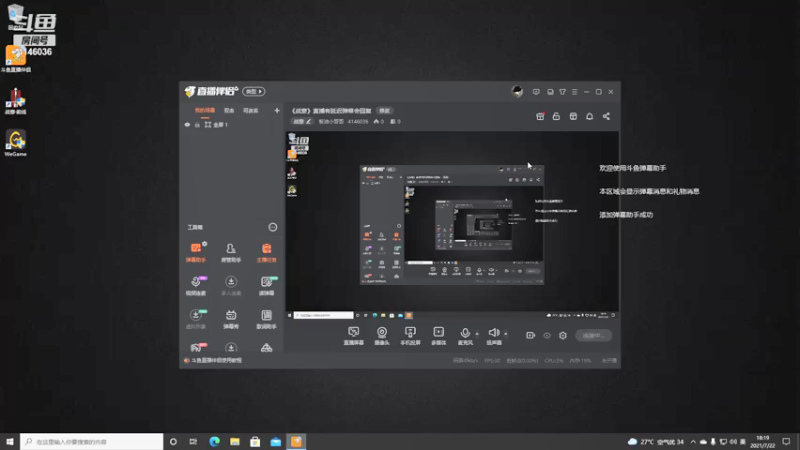The image size is (800, 450).
Task: Open the 视频连麦 video co-stream tool
Action: point(195,286)
